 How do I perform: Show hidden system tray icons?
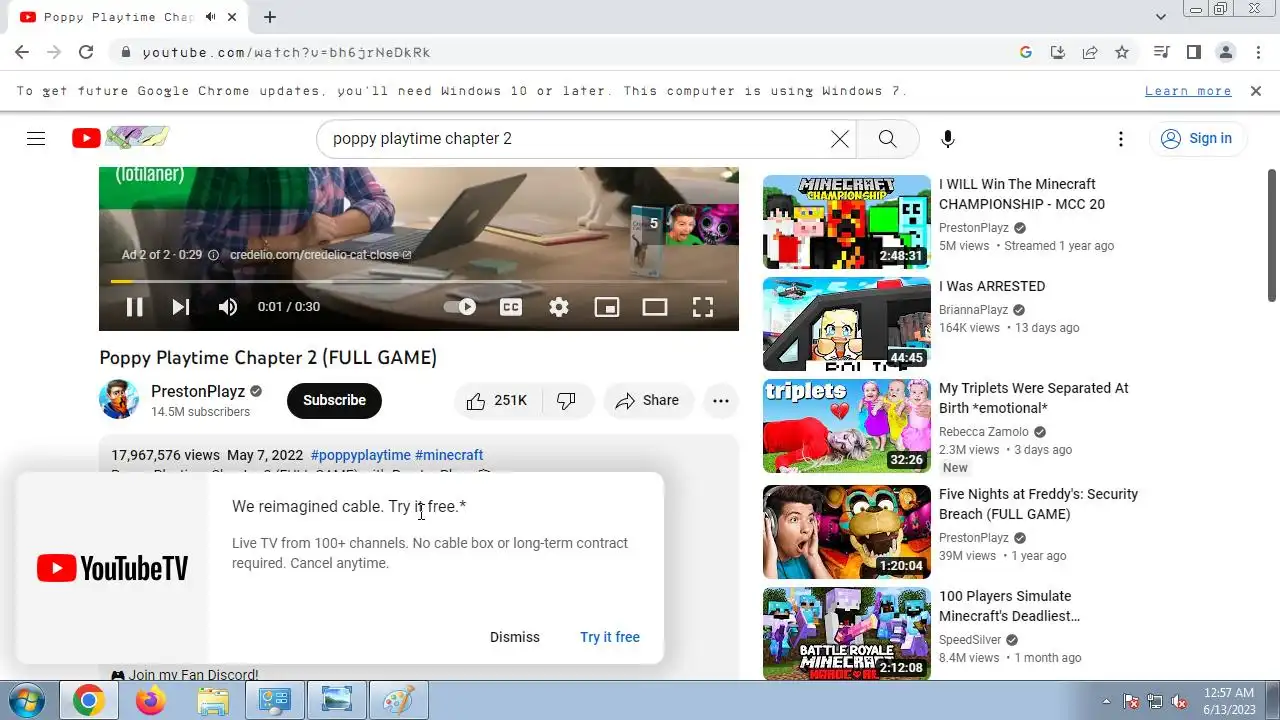click(1106, 701)
